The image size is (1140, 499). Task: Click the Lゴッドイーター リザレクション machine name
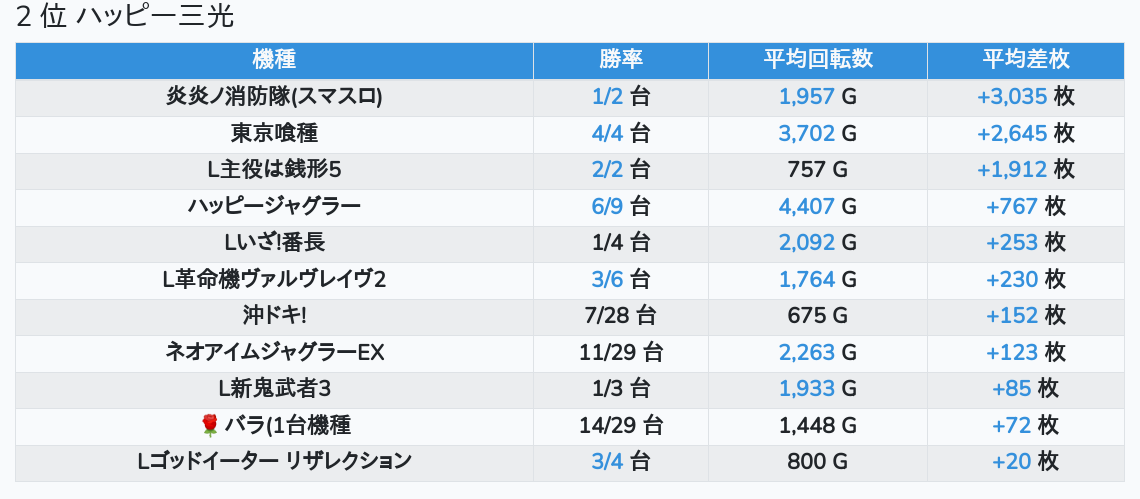[274, 462]
